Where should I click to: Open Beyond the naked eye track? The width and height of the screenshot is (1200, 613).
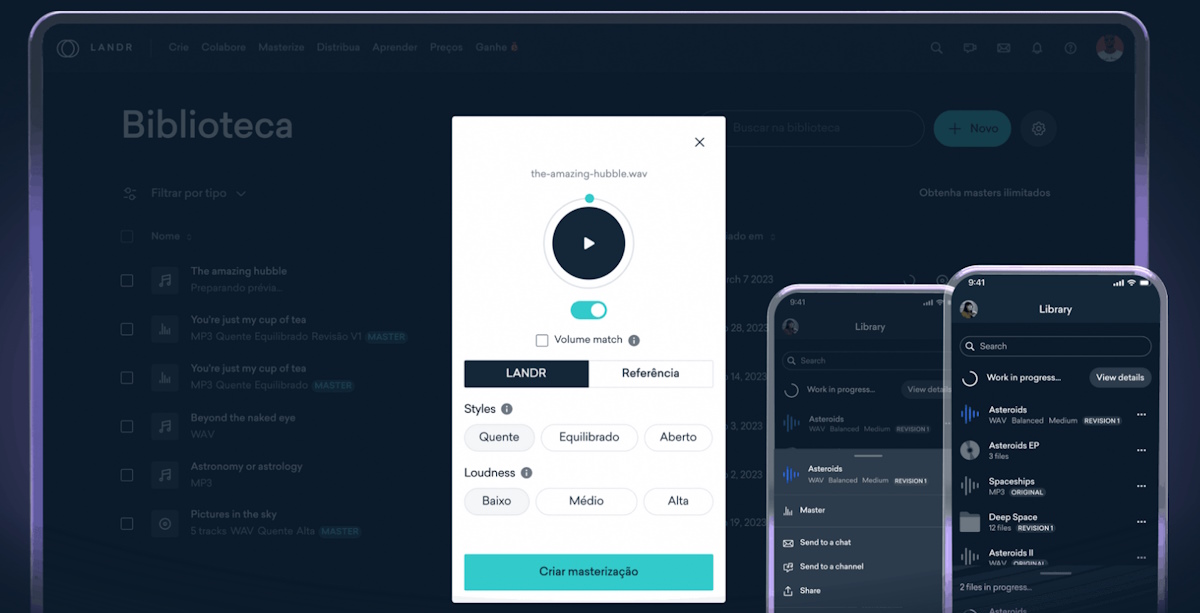point(243,418)
